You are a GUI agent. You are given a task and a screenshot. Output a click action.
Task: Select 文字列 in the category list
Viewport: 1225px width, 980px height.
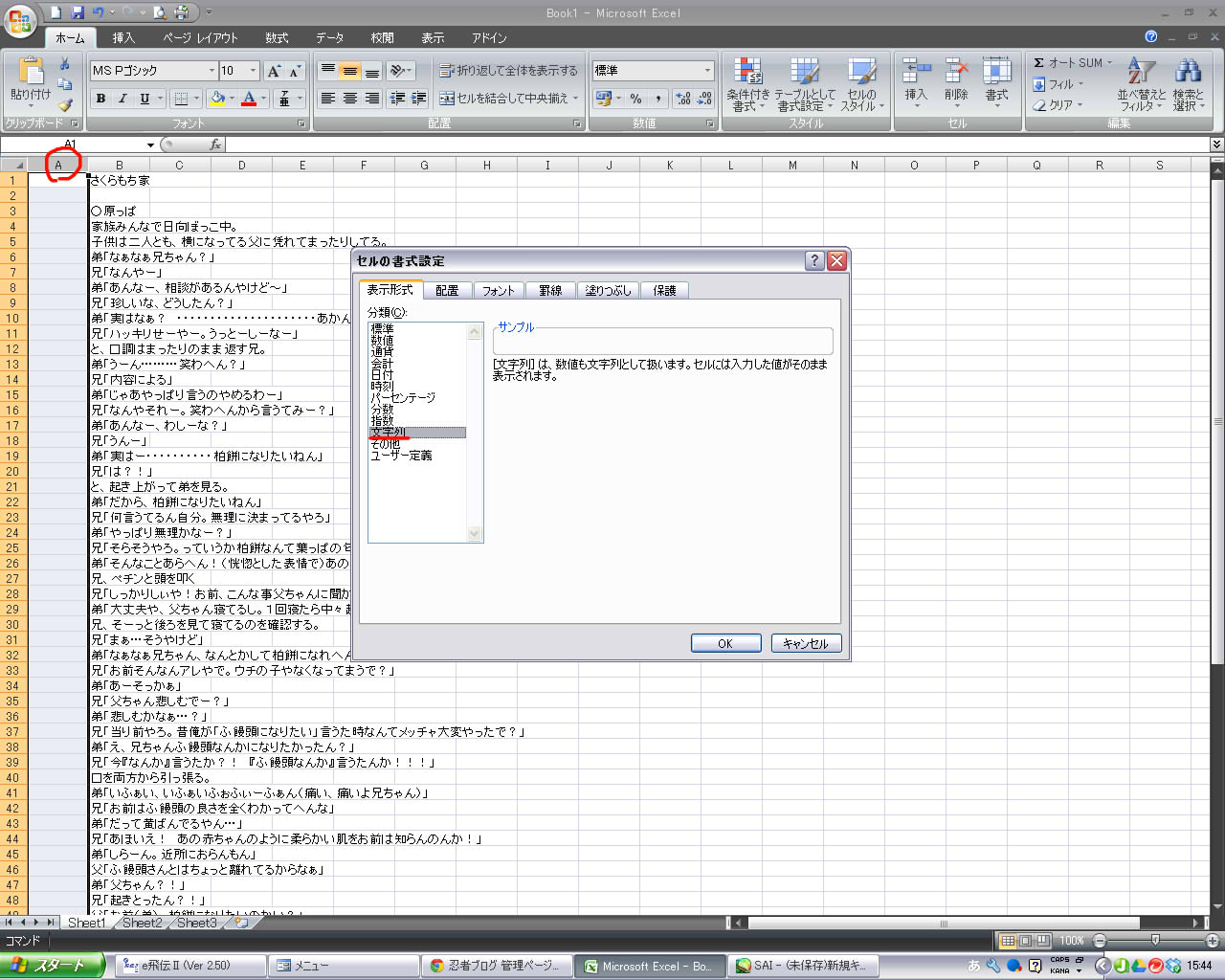pyautogui.click(x=417, y=433)
